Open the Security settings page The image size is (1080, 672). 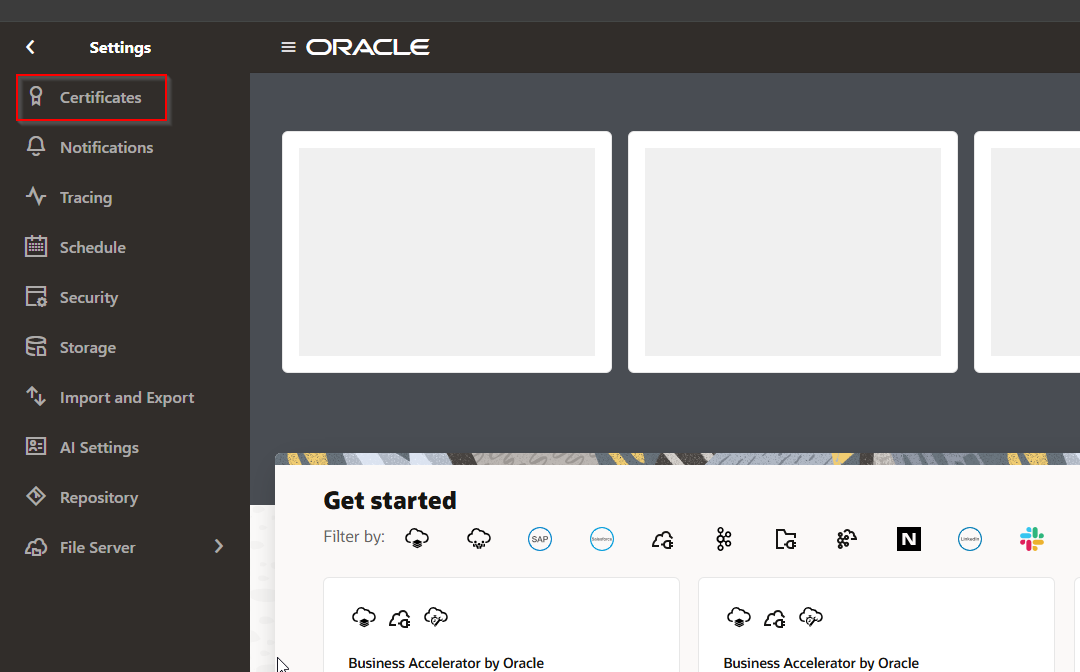tap(88, 298)
